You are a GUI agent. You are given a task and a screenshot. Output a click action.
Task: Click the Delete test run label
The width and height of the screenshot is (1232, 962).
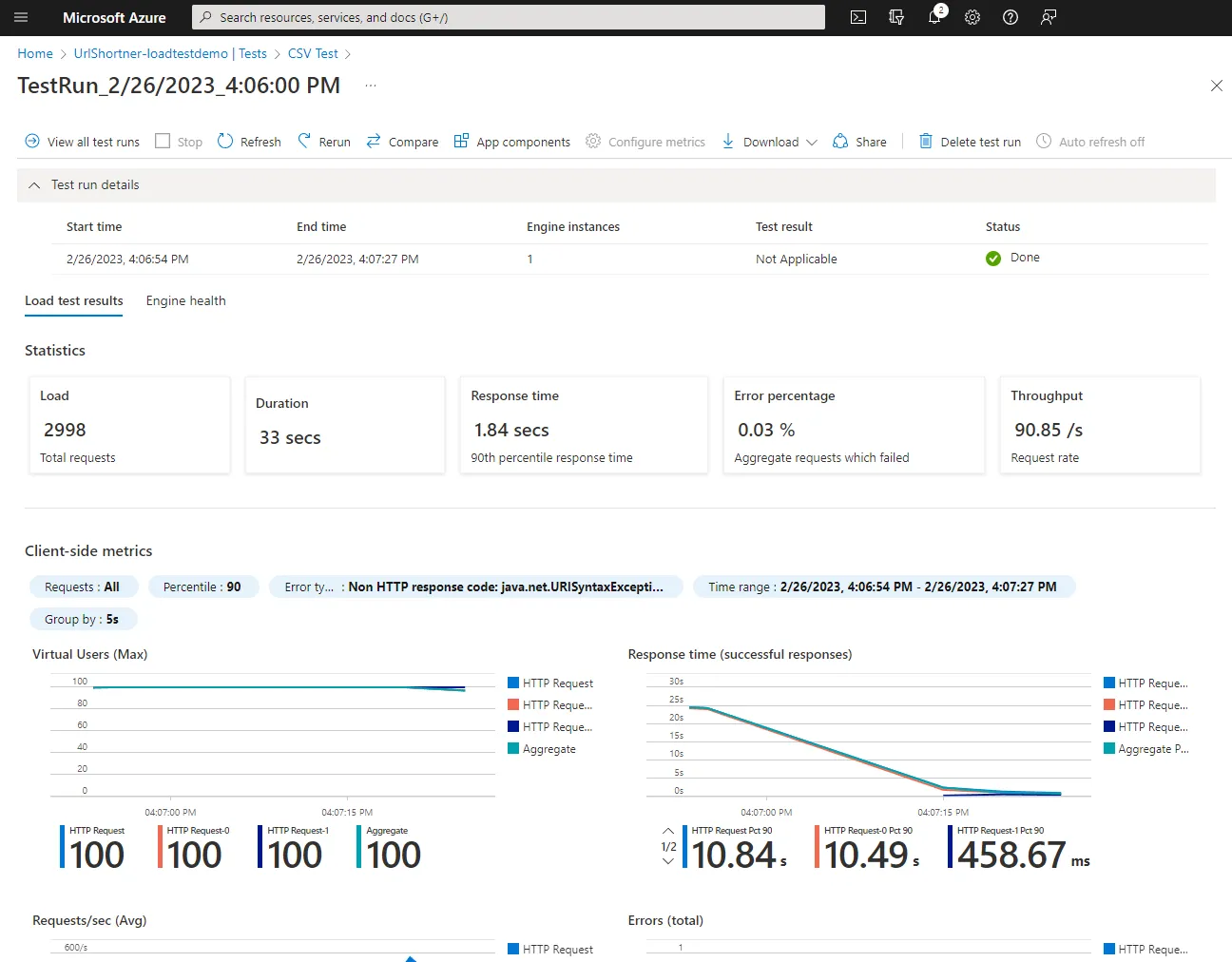click(981, 142)
